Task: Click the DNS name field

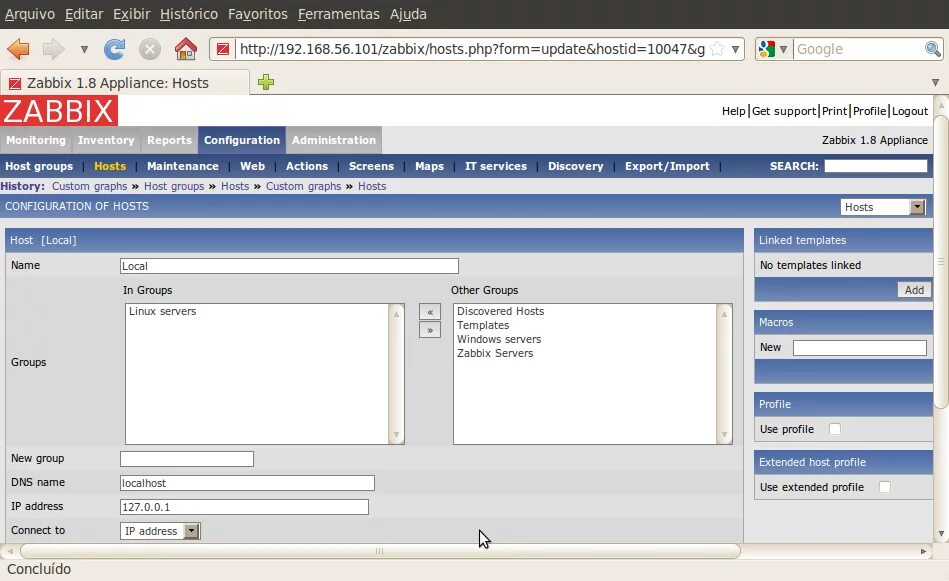Action: (247, 483)
